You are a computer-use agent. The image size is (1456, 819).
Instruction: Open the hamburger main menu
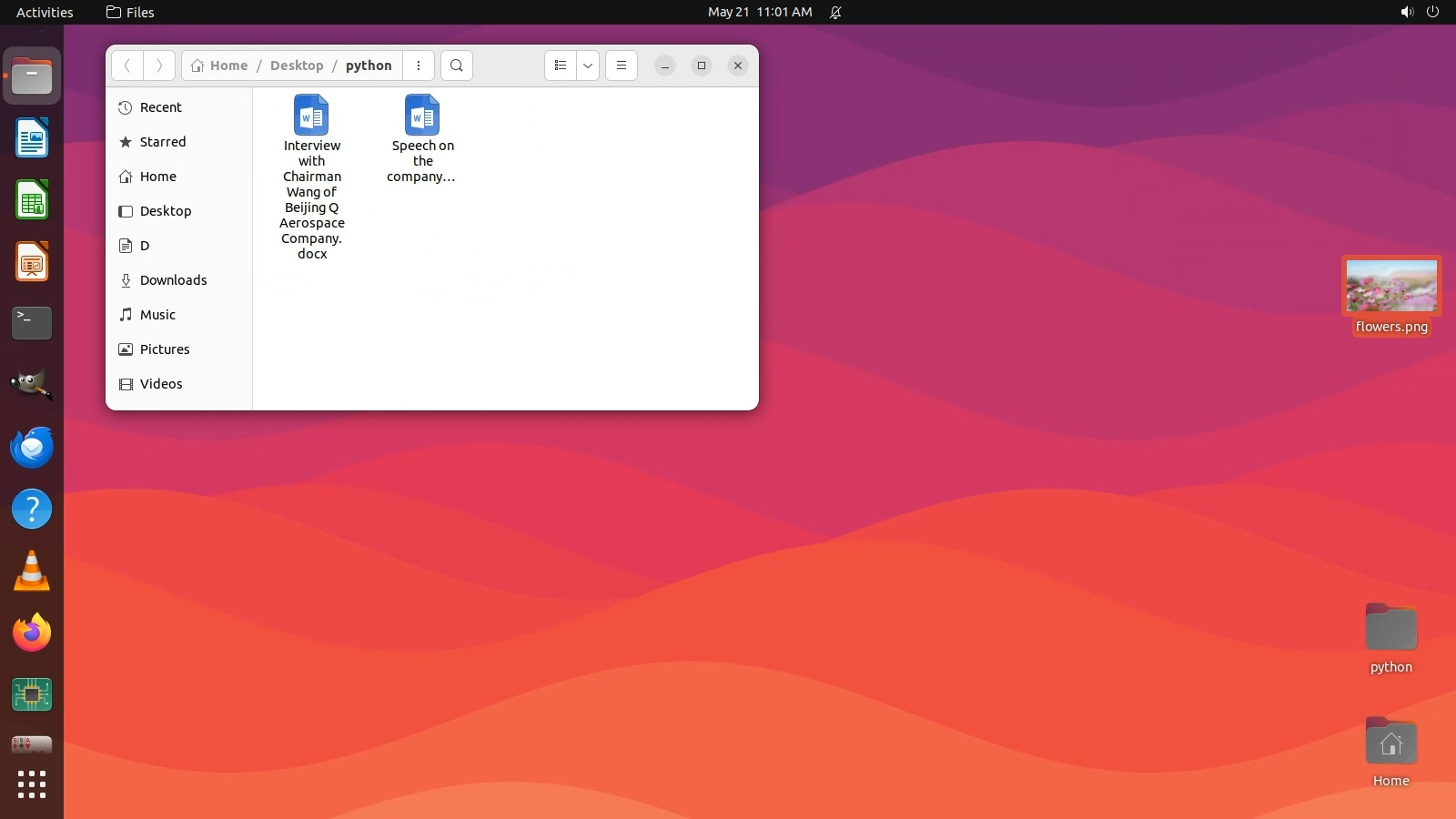click(622, 66)
